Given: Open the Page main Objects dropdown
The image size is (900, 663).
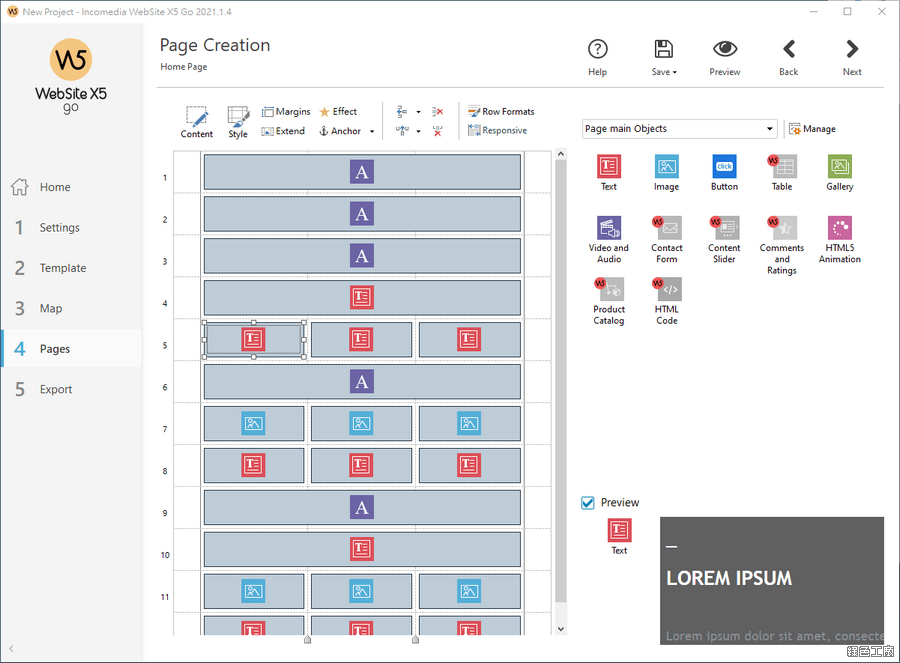Looking at the screenshot, I should click(x=679, y=129).
